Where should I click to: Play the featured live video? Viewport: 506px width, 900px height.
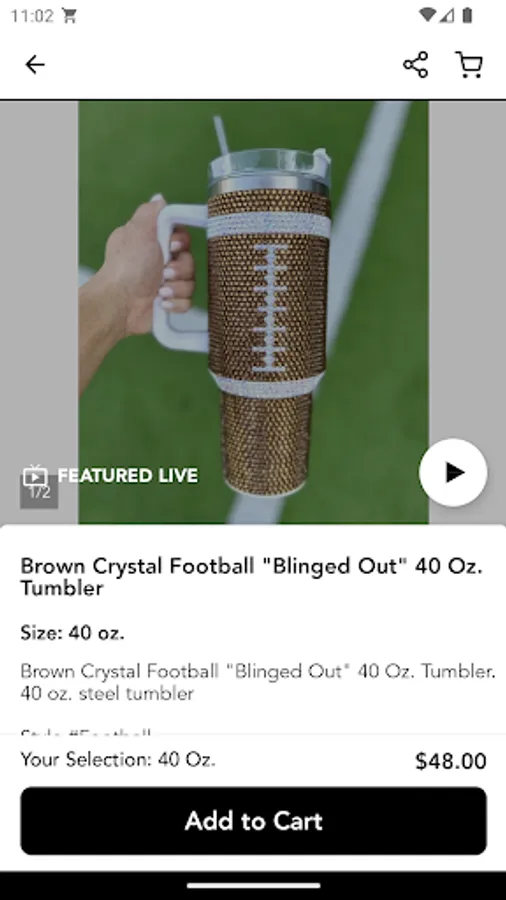coord(453,472)
